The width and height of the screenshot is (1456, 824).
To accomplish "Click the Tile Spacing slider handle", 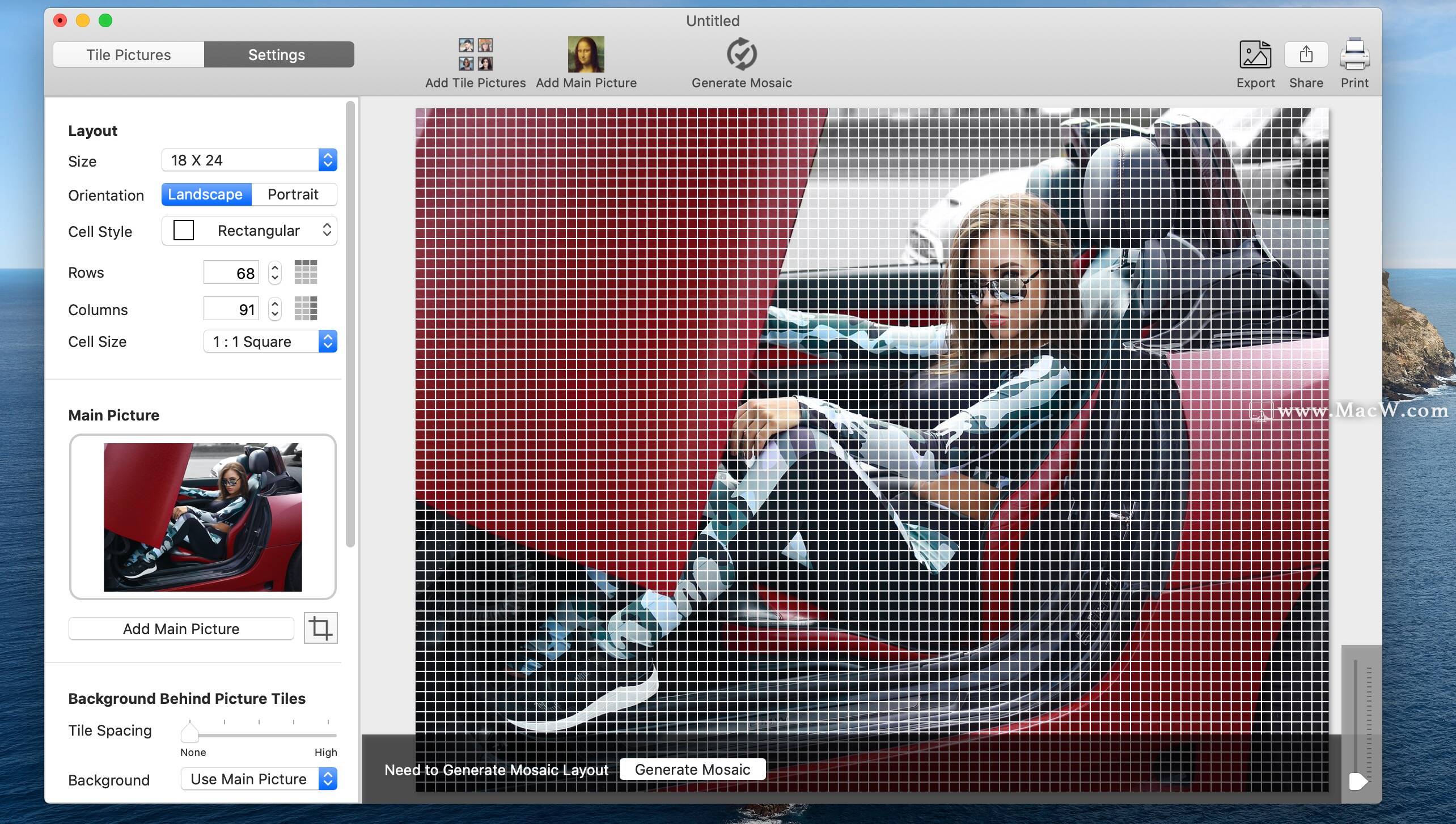I will 189,733.
